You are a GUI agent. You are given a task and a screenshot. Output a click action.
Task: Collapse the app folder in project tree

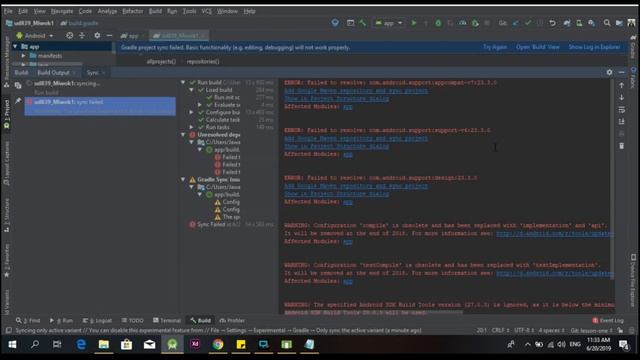click(x=16, y=47)
